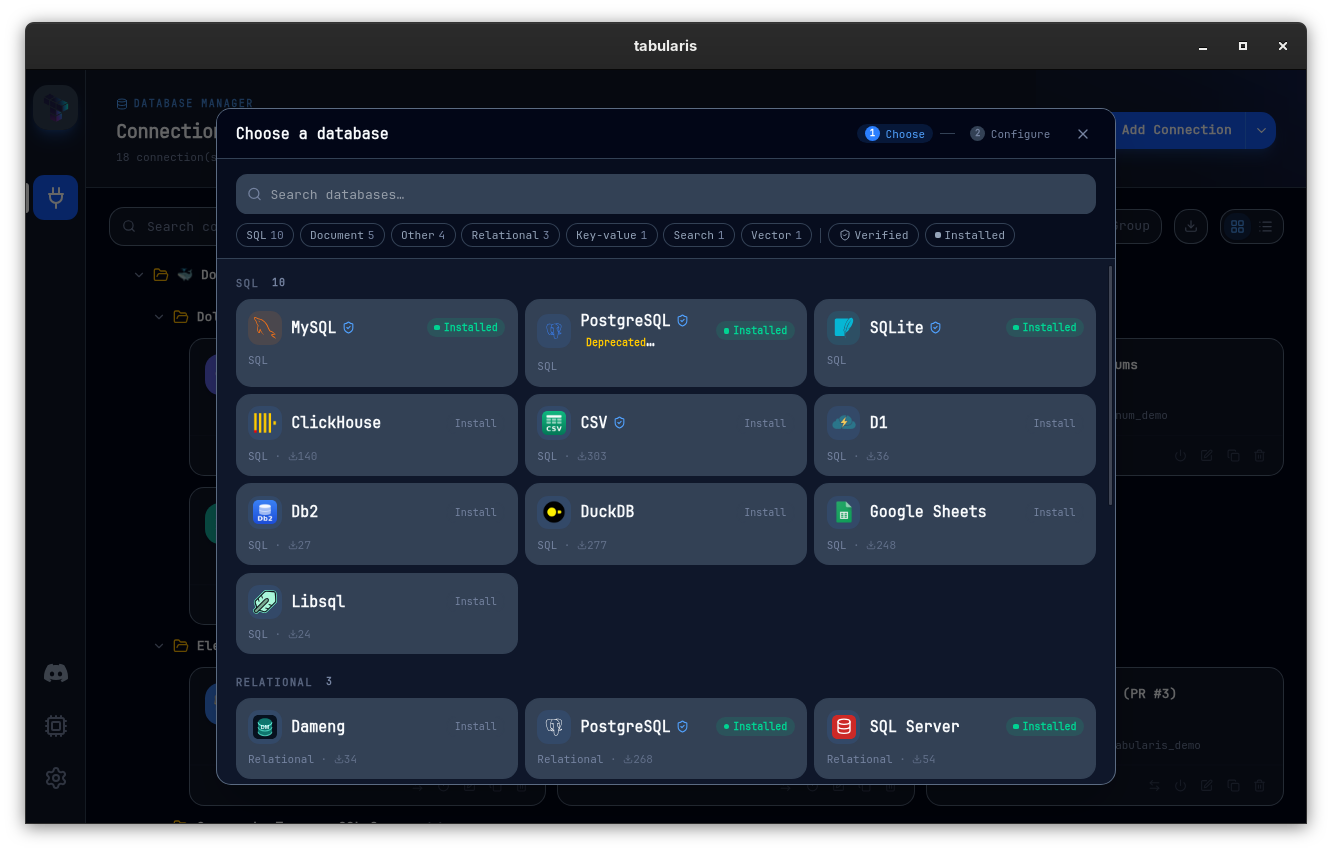Click the blue Db2 logo icon
This screenshot has height=852, width=1332.
point(265,512)
